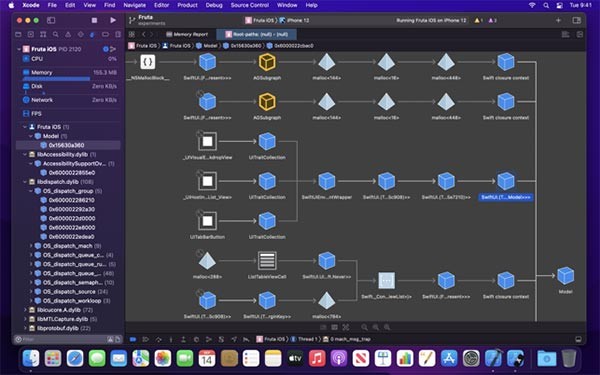Image resolution: width=600 pixels, height=375 pixels.
Task: Select the Memory gauge row
Action: click(70, 75)
